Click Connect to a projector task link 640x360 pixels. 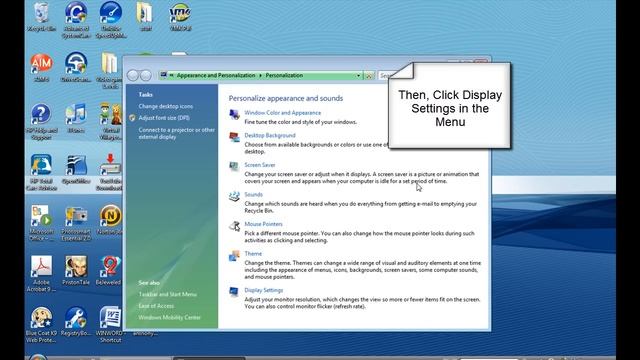click(x=176, y=133)
